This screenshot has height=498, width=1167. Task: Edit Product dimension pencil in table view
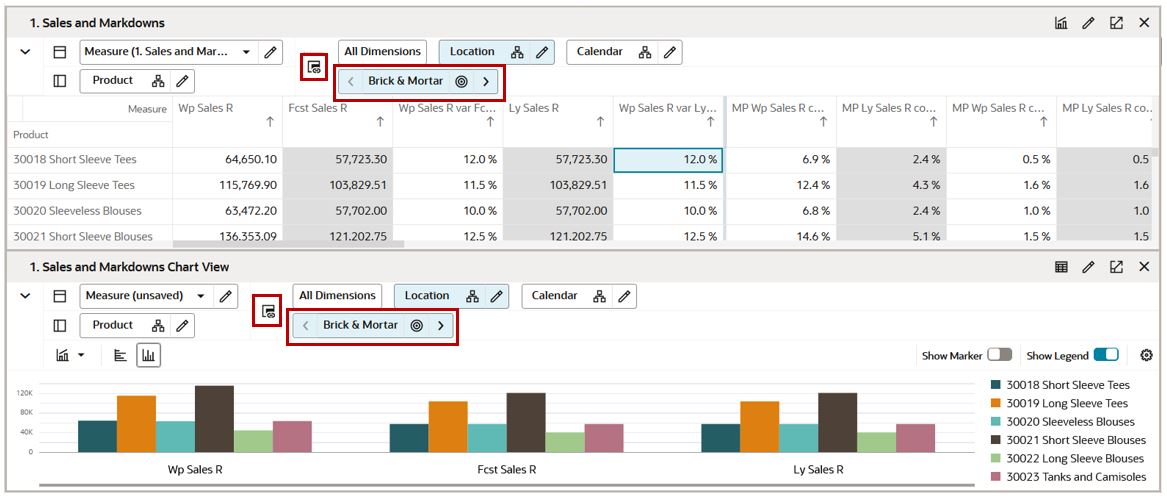pyautogui.click(x=182, y=80)
